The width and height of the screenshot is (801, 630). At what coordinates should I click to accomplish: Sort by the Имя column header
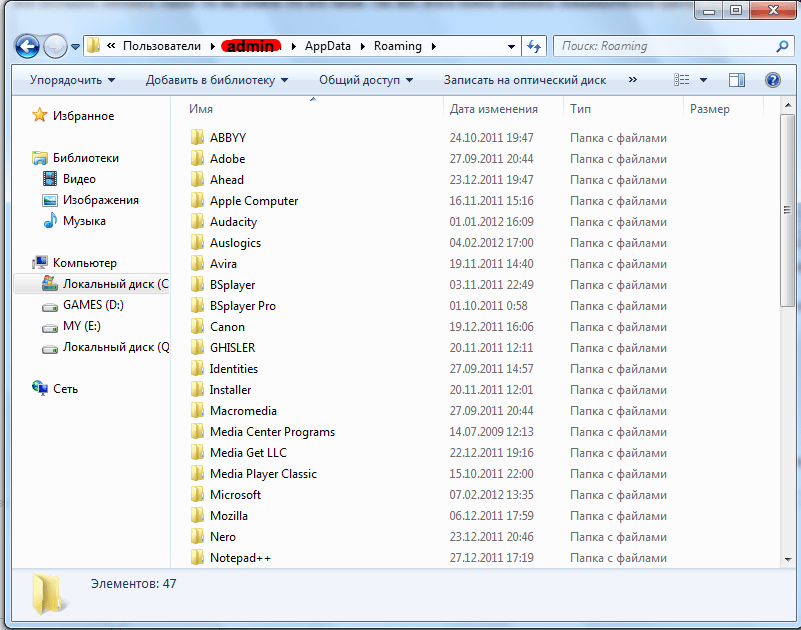click(x=201, y=109)
